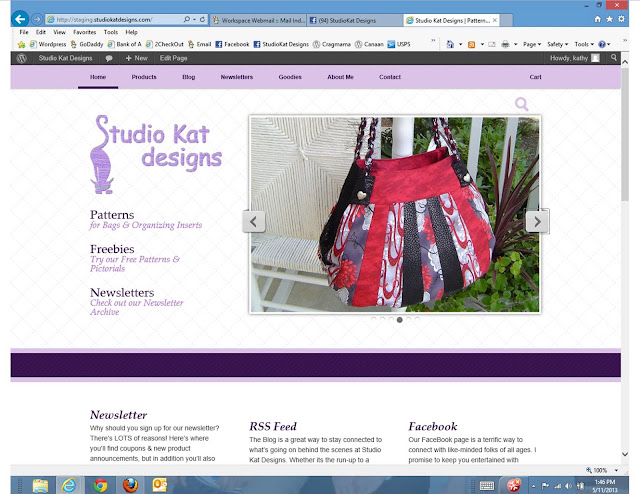The image size is (640, 494).
Task: Select the active fourth slider dot
Action: 400,320
